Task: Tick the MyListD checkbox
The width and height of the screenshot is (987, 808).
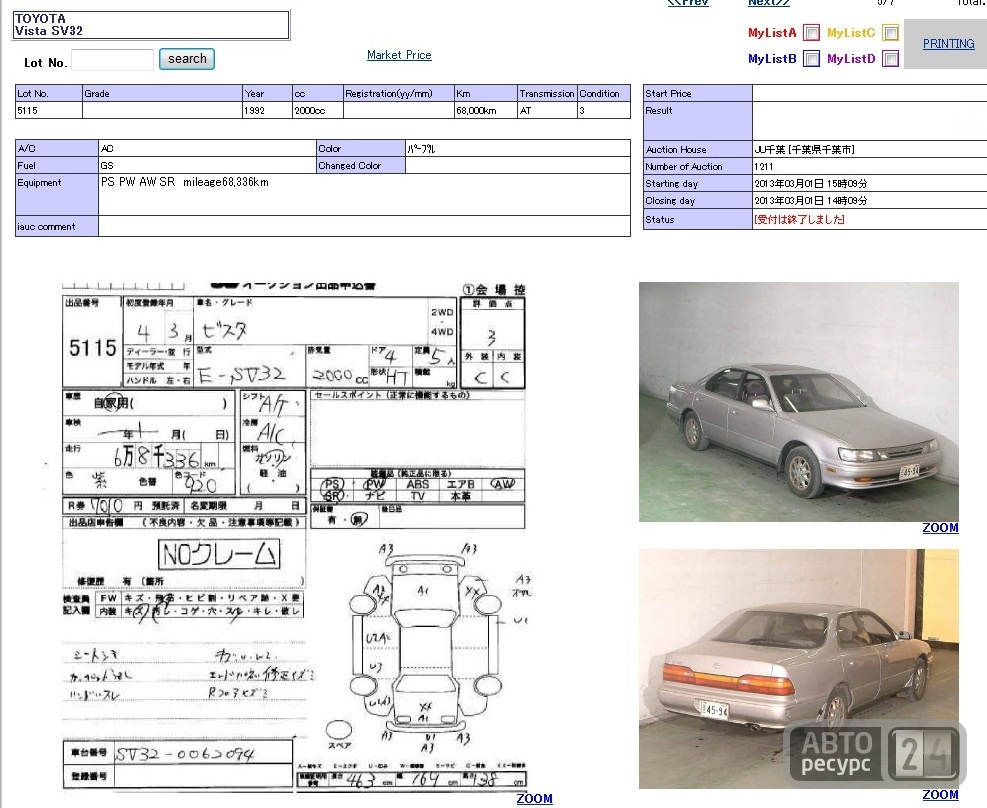Action: click(890, 59)
